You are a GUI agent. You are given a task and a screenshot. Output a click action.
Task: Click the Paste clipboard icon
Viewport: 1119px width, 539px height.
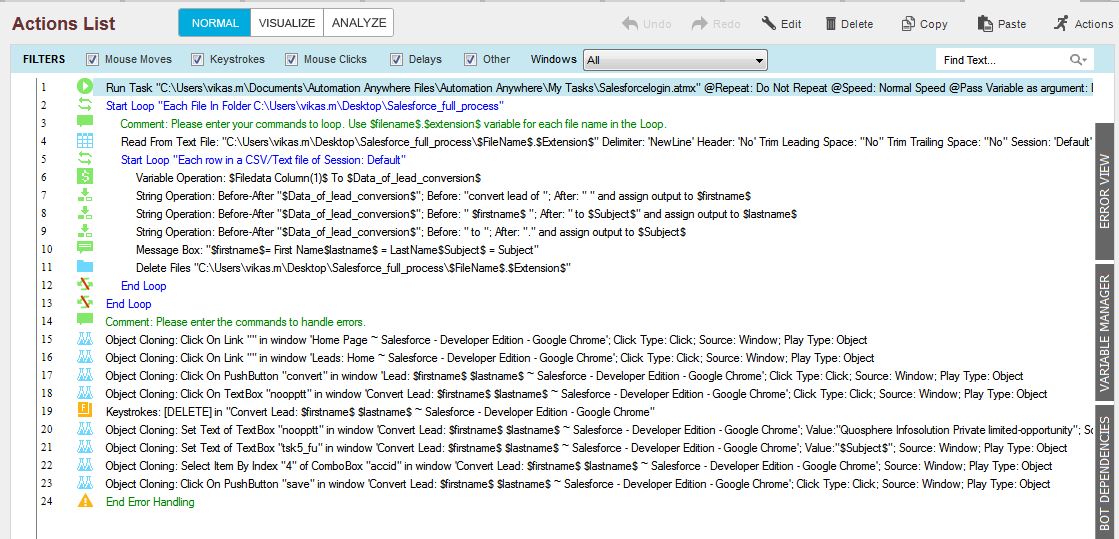point(986,23)
